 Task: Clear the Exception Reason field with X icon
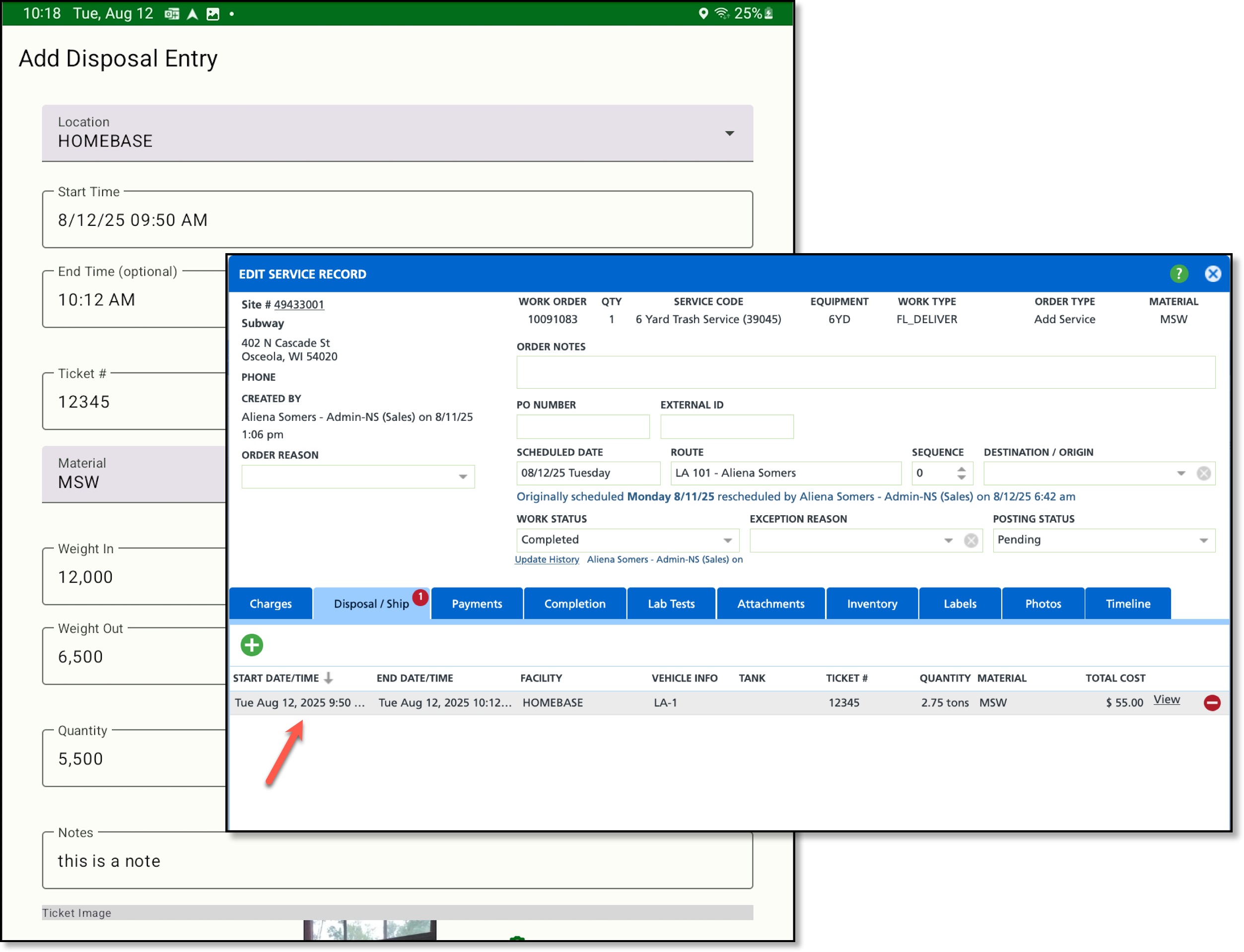tap(971, 540)
